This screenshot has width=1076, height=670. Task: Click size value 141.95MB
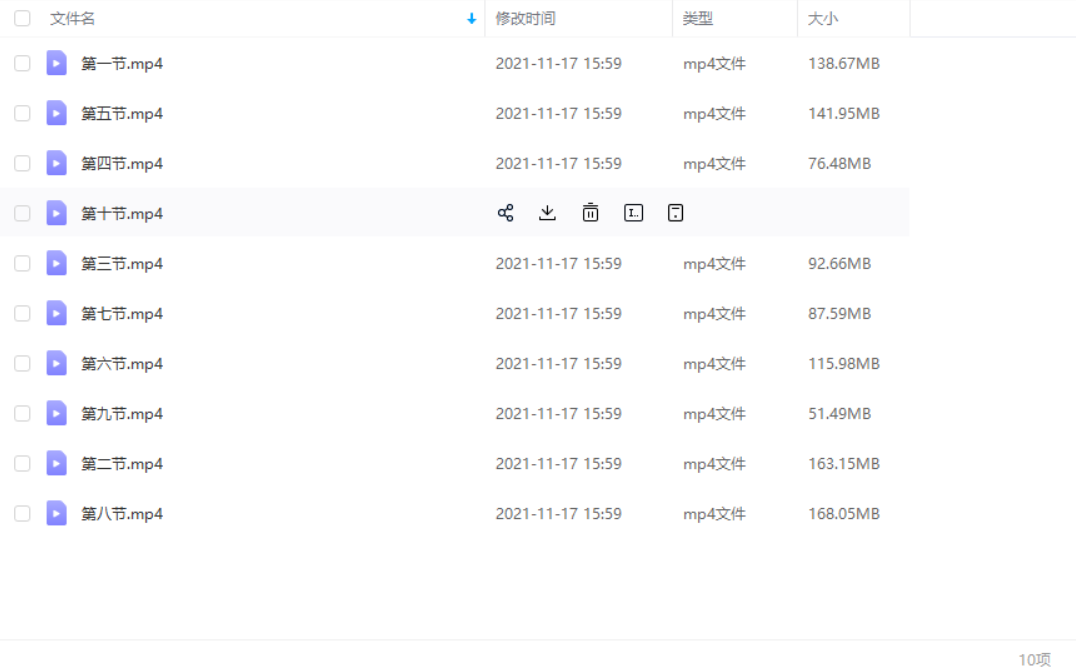pos(844,113)
